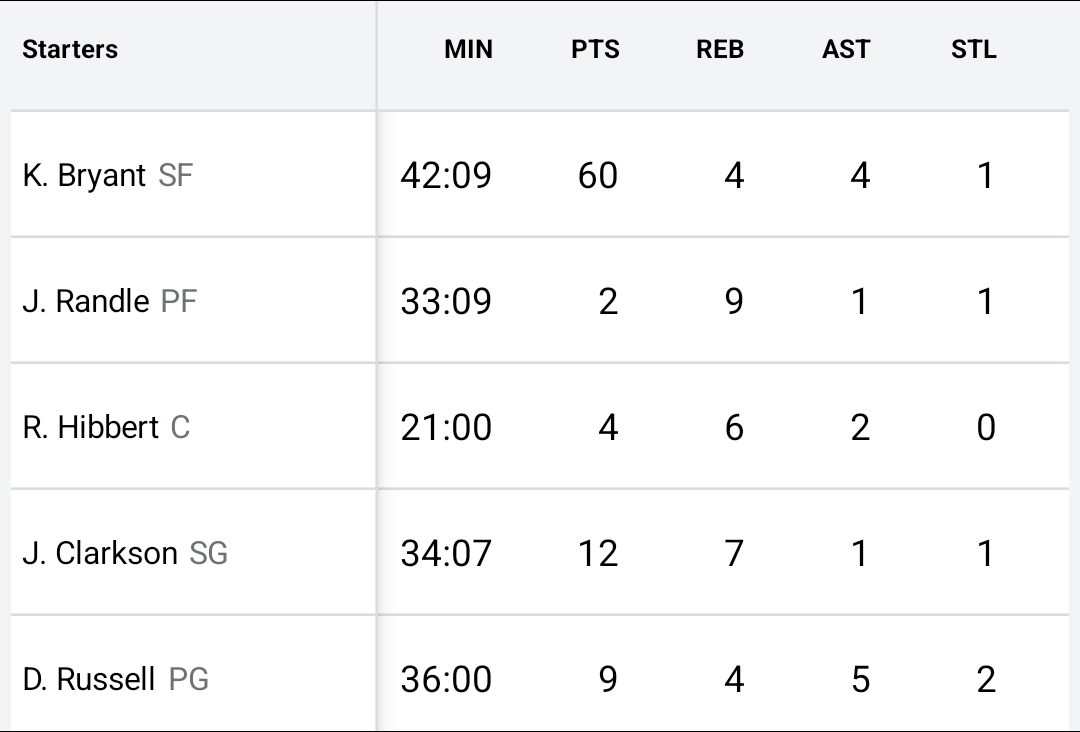Sort by PTS column header
Viewport: 1080px width, 732px height.
click(x=595, y=50)
